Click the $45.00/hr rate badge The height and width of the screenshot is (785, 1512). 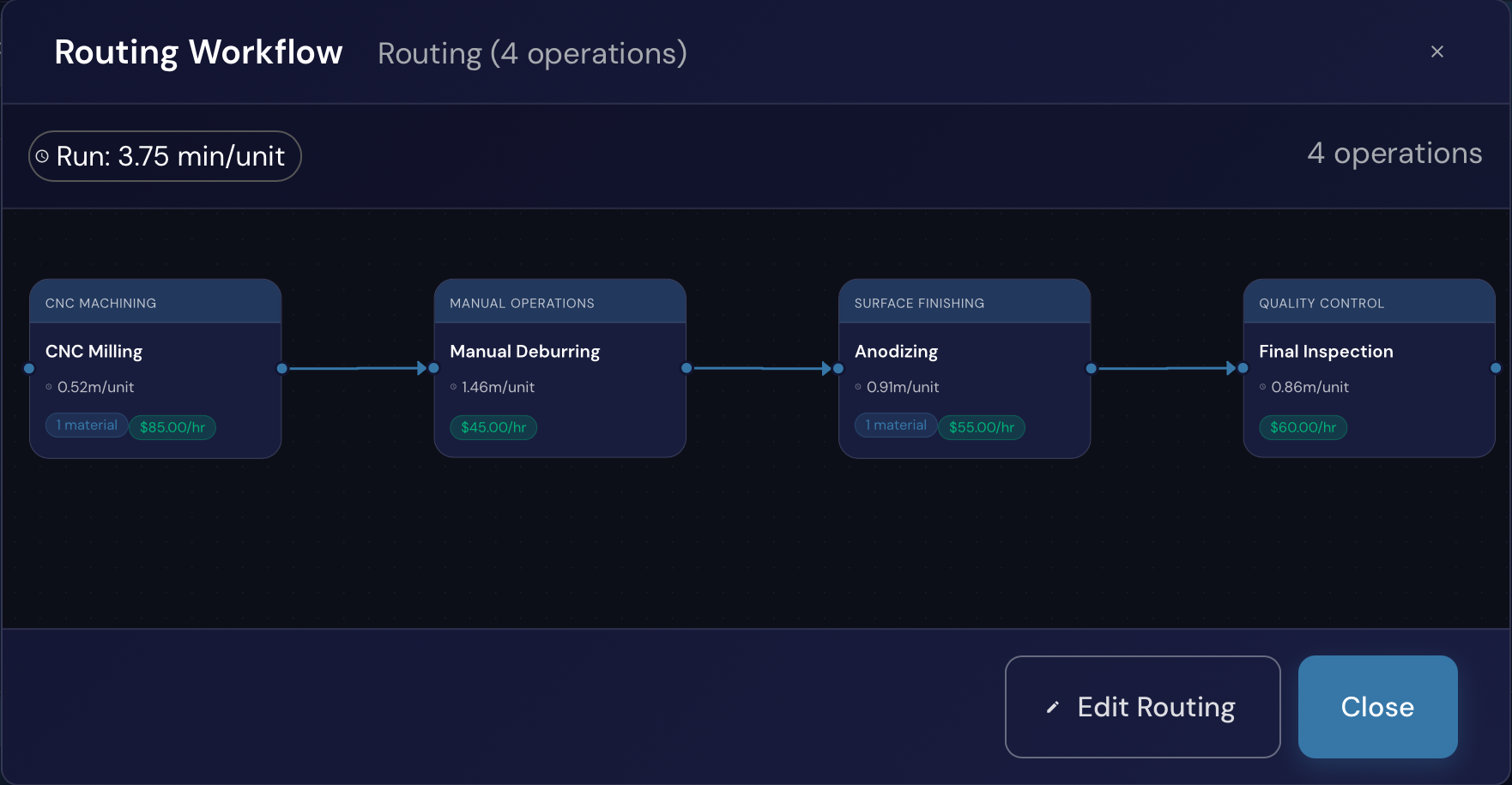(493, 427)
